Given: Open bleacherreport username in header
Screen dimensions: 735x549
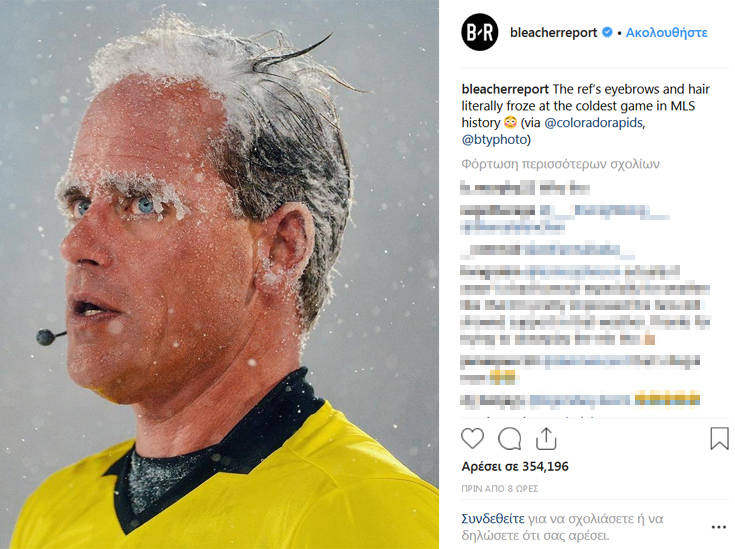Looking at the screenshot, I should click(553, 33).
